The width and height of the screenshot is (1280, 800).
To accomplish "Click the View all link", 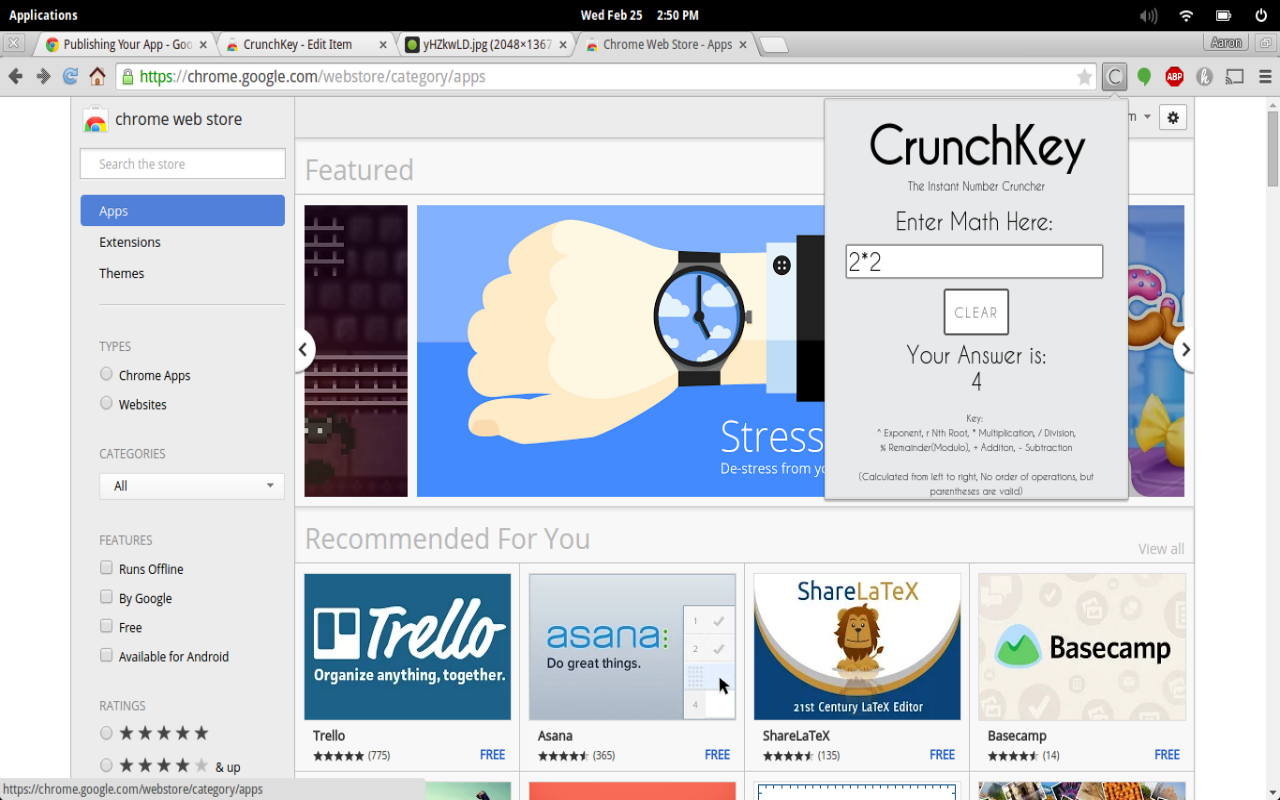I will click(x=1161, y=549).
